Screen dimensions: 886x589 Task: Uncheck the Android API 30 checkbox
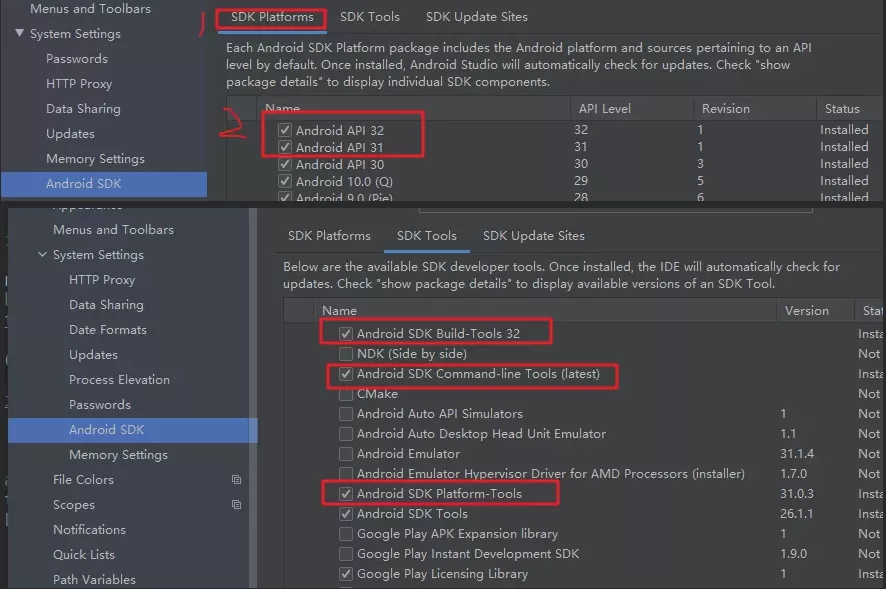(285, 164)
